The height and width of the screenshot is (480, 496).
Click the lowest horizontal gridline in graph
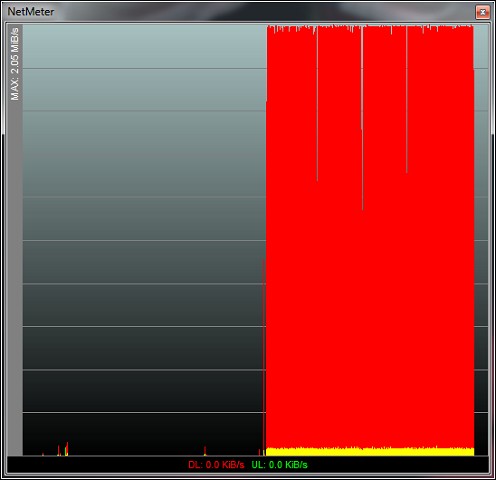point(144,413)
